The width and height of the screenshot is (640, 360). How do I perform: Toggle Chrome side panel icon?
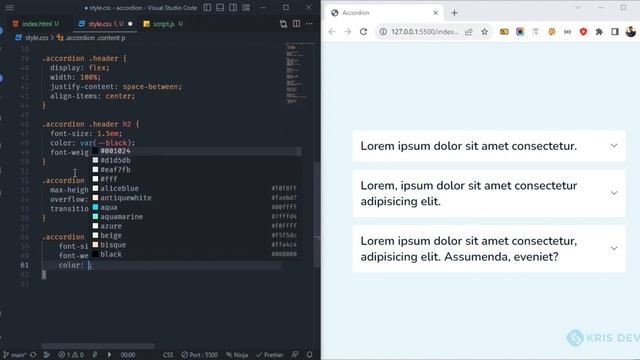point(615,32)
